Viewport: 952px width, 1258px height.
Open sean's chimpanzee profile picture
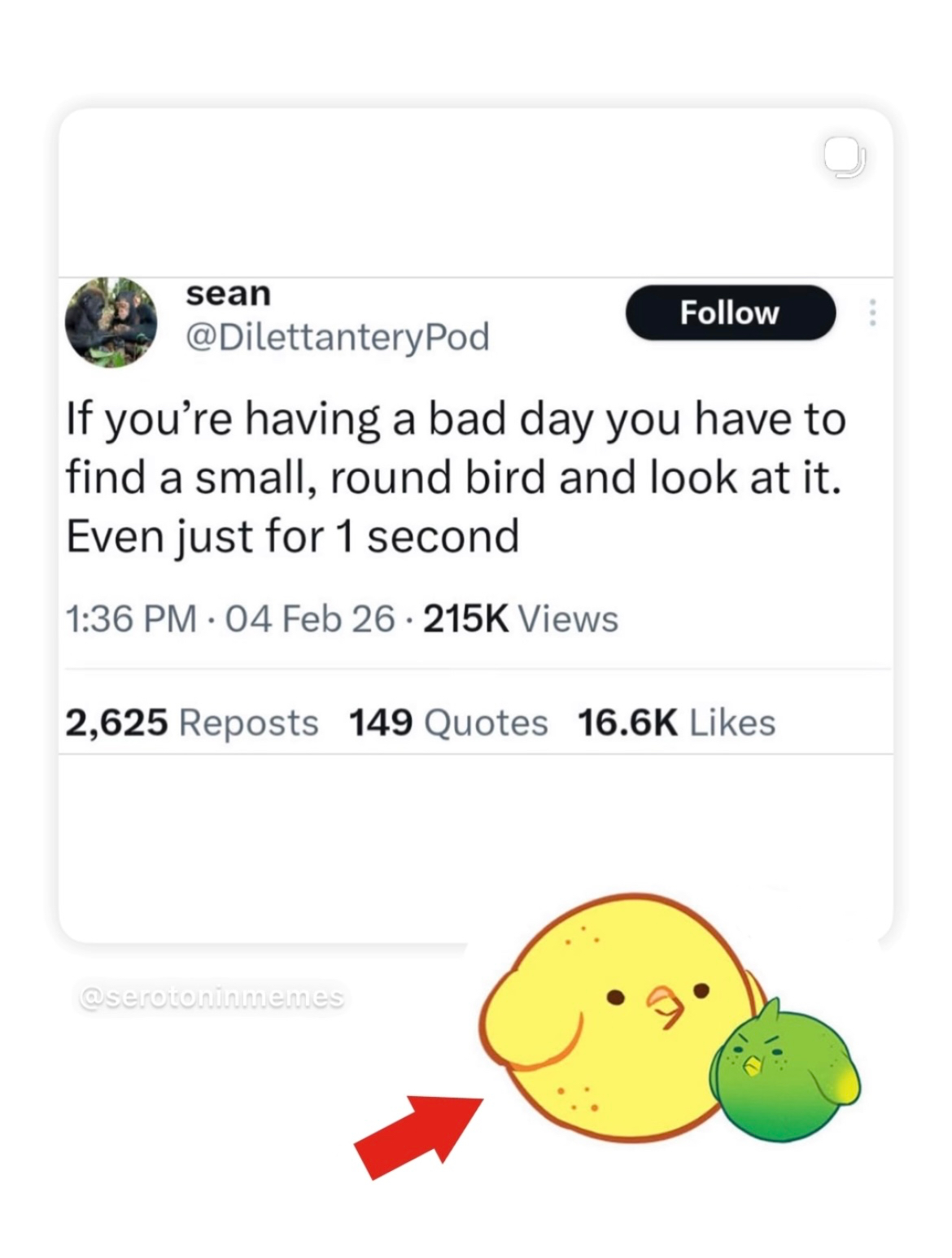111,322
